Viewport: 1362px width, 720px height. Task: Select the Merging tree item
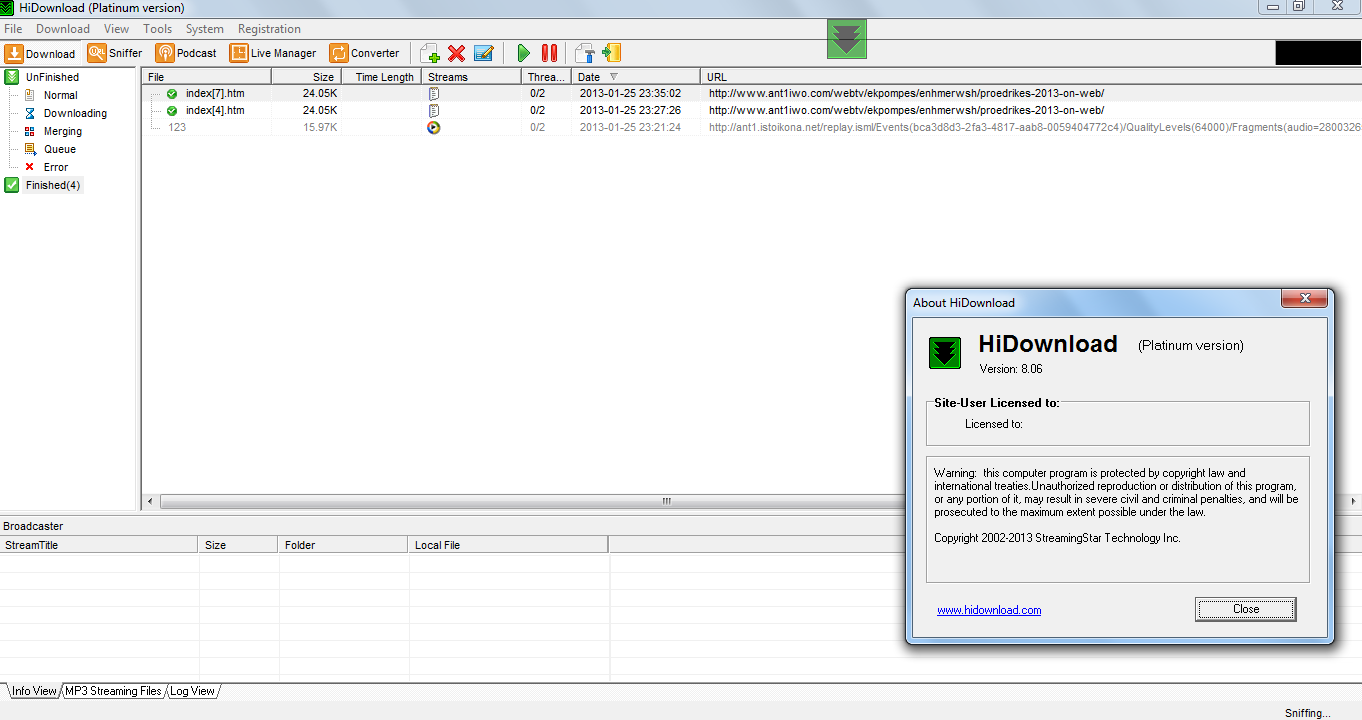pos(63,131)
